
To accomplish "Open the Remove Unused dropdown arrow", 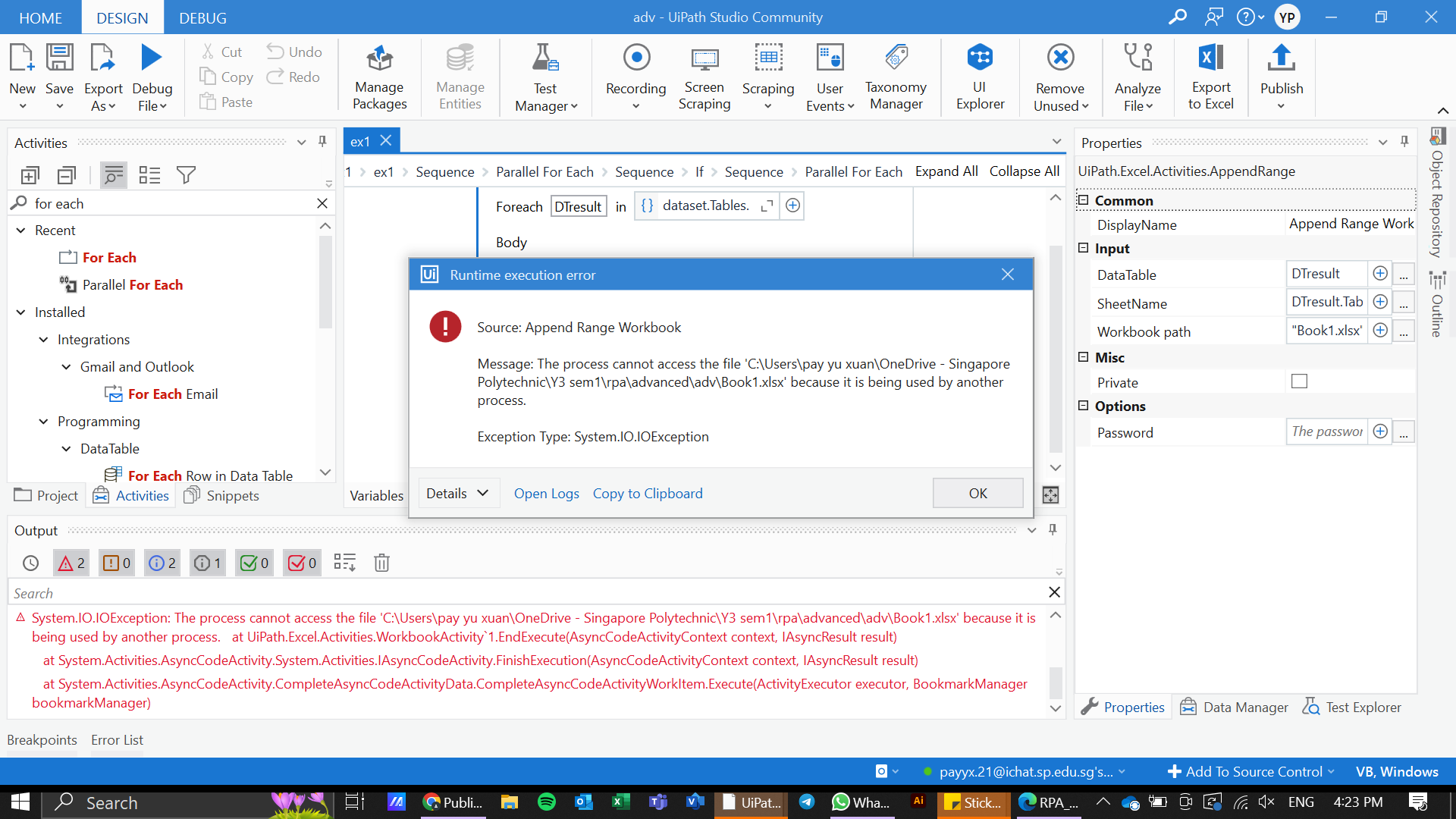I will (x=1085, y=106).
